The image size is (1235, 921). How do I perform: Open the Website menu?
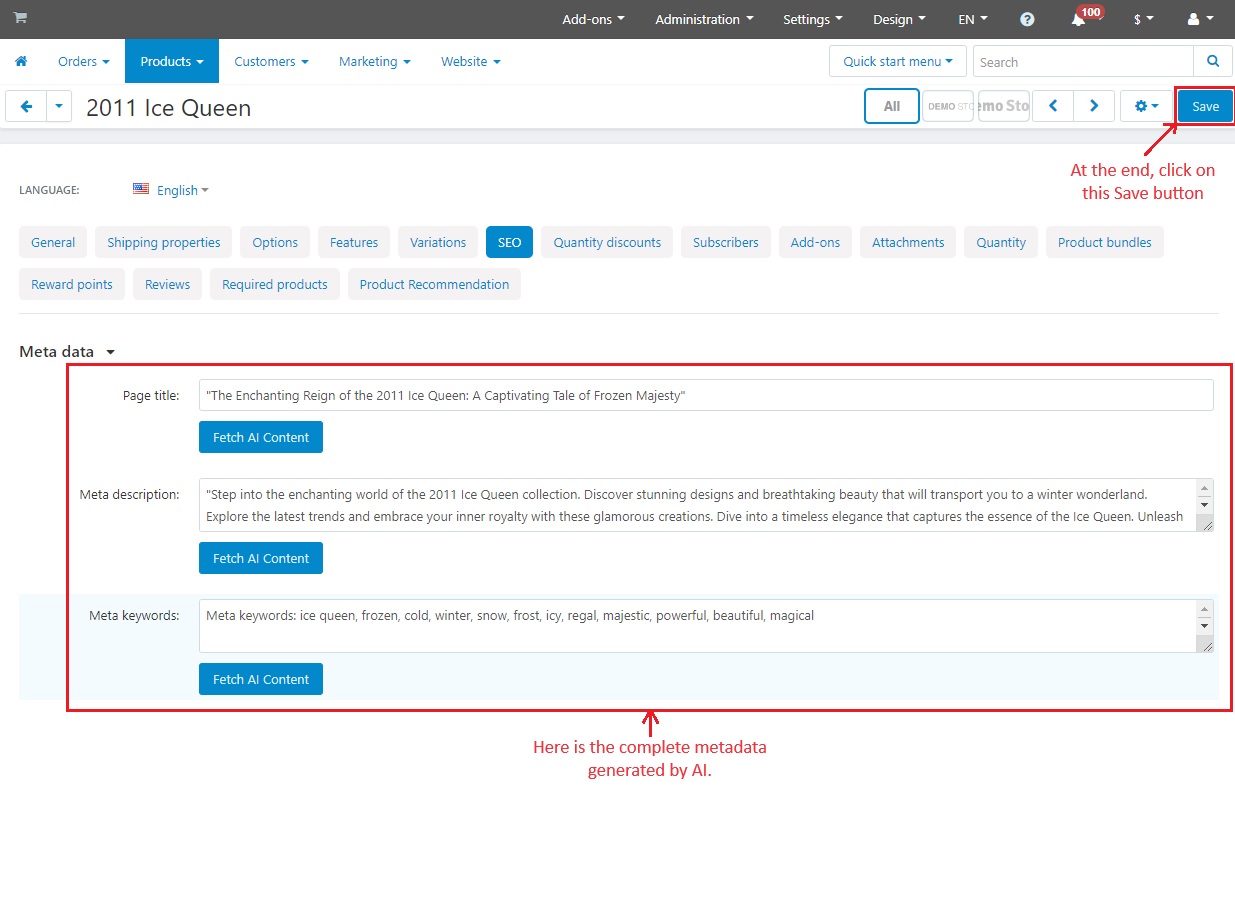(x=470, y=61)
